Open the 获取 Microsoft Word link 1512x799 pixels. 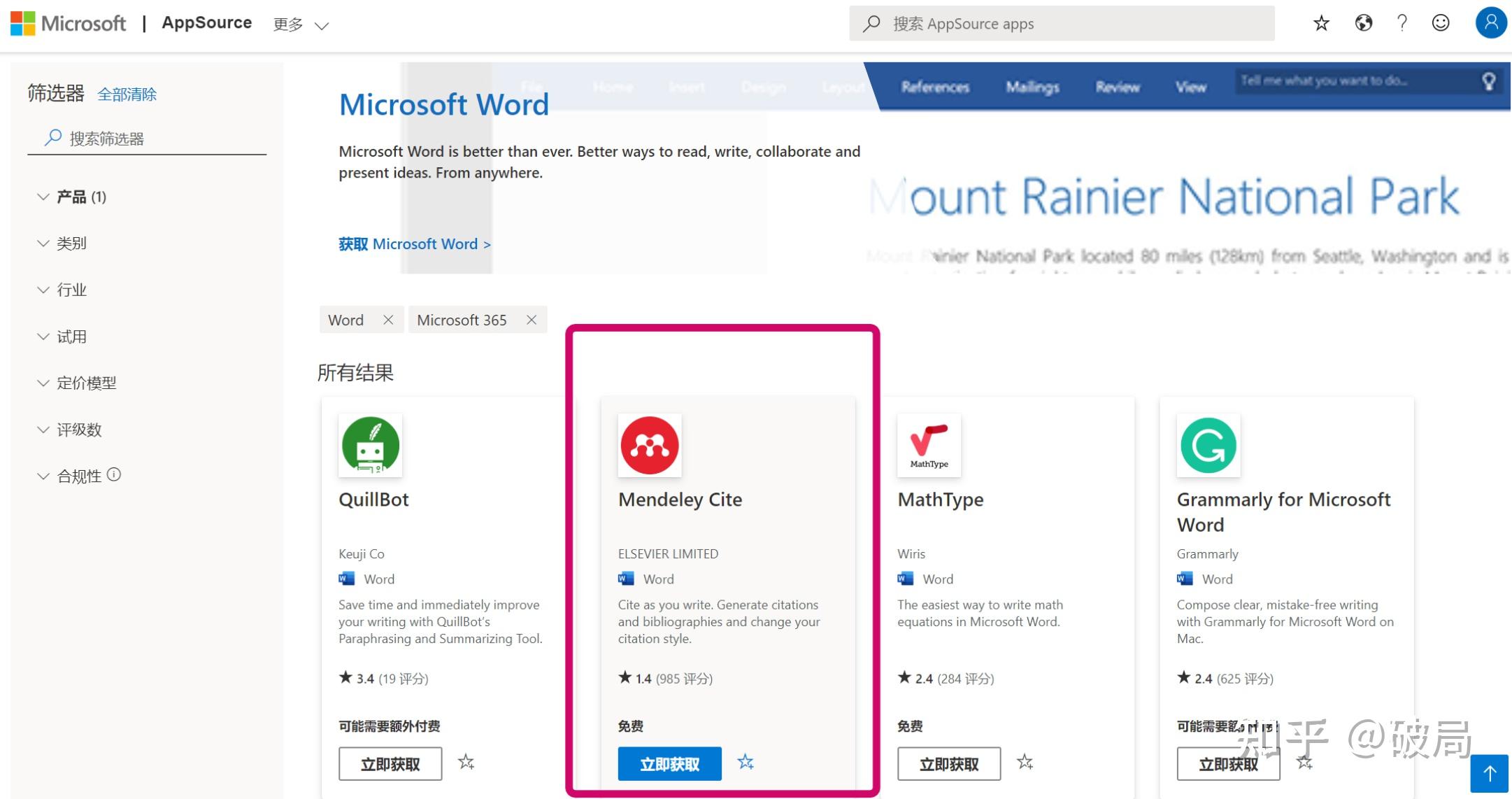pyautogui.click(x=415, y=243)
